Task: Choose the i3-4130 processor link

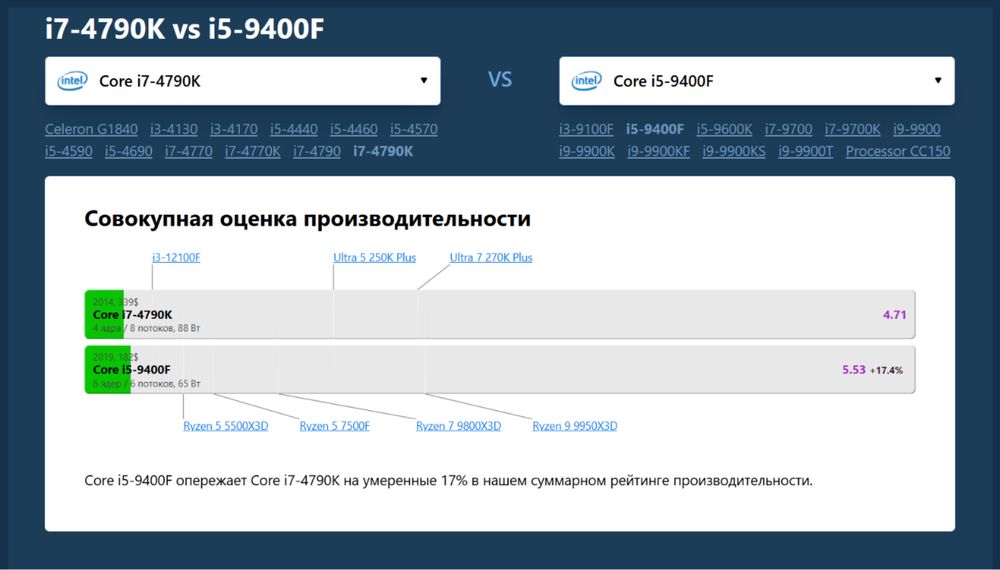Action: (174, 129)
